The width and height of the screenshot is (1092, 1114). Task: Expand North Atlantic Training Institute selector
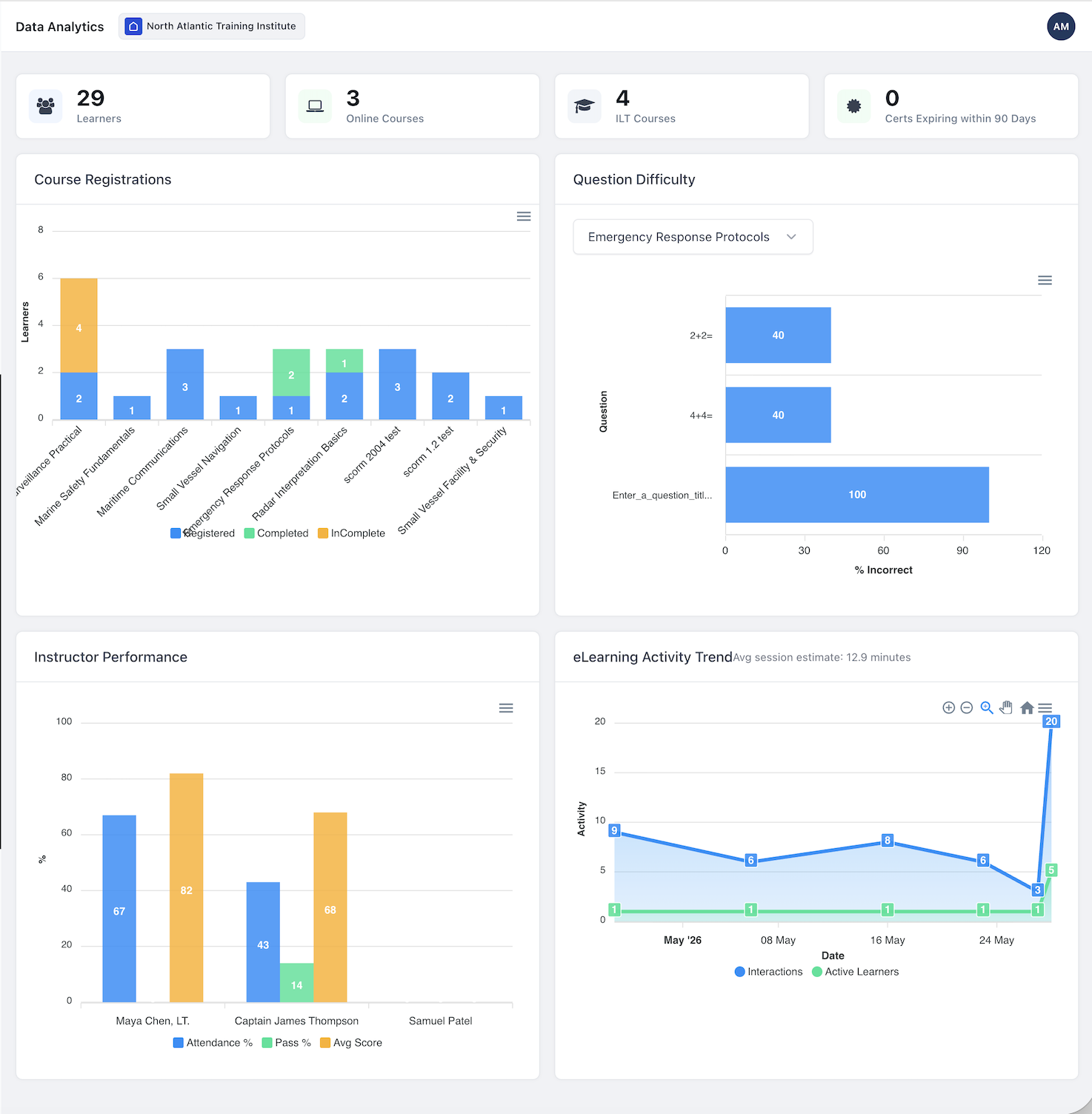[x=212, y=26]
